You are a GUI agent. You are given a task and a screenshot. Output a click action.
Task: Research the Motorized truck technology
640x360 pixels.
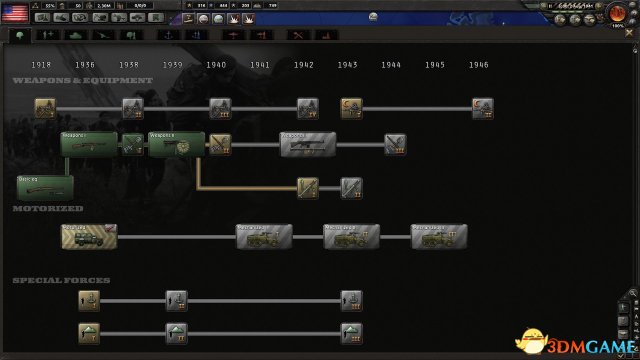[89, 236]
